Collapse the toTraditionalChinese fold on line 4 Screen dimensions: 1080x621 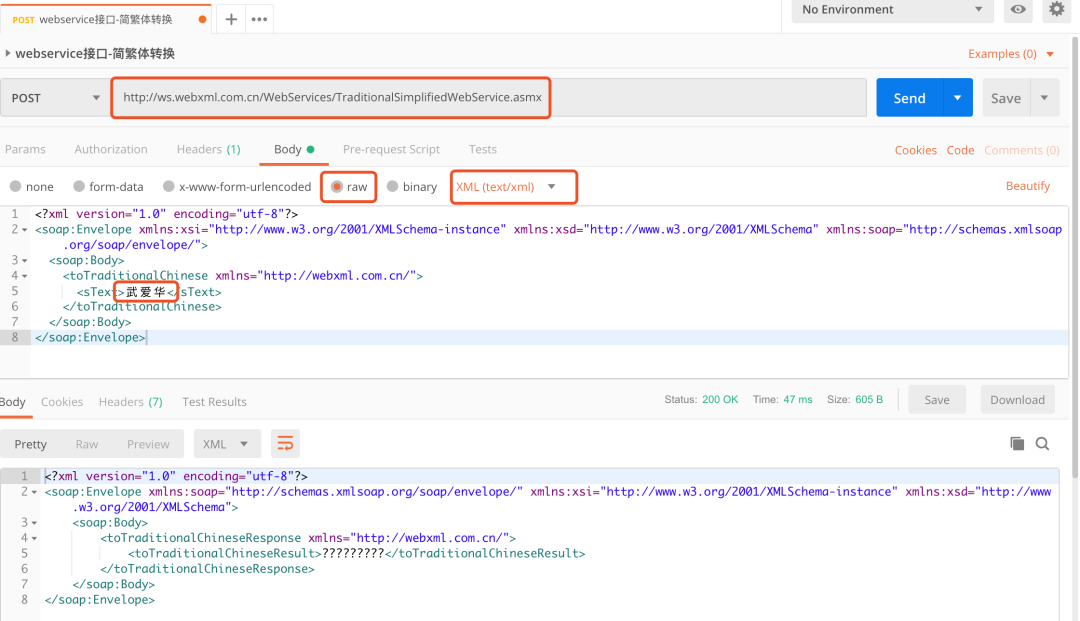pyautogui.click(x=25, y=276)
